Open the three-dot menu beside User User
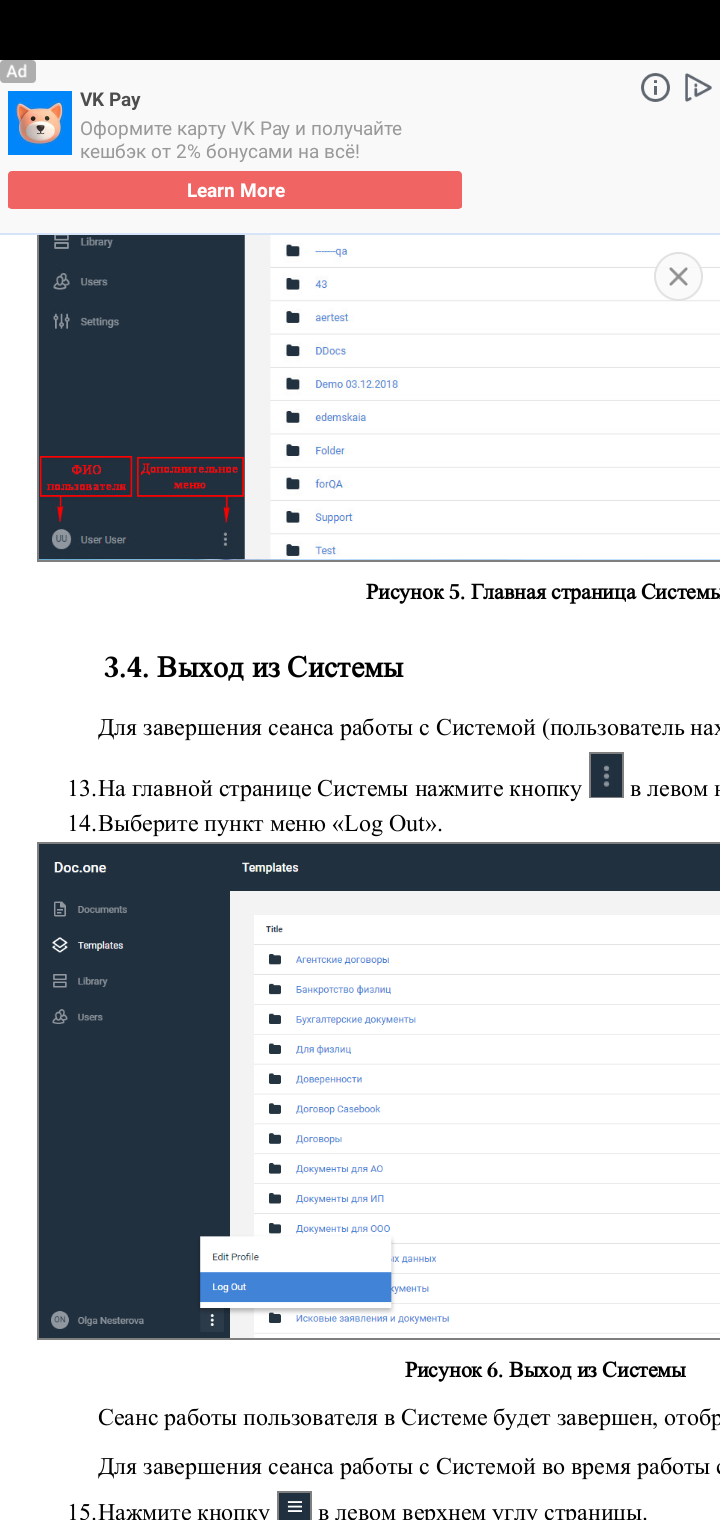 [x=225, y=539]
